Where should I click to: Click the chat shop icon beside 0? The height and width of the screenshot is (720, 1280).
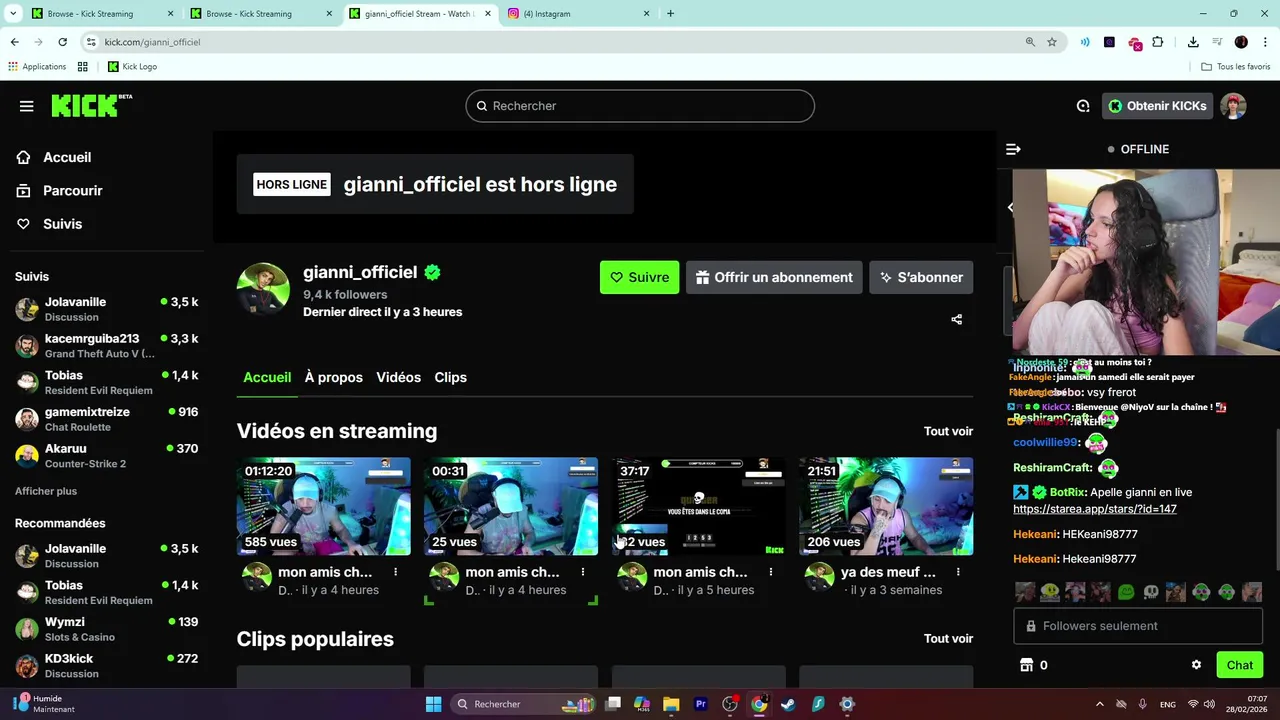[x=1025, y=665]
